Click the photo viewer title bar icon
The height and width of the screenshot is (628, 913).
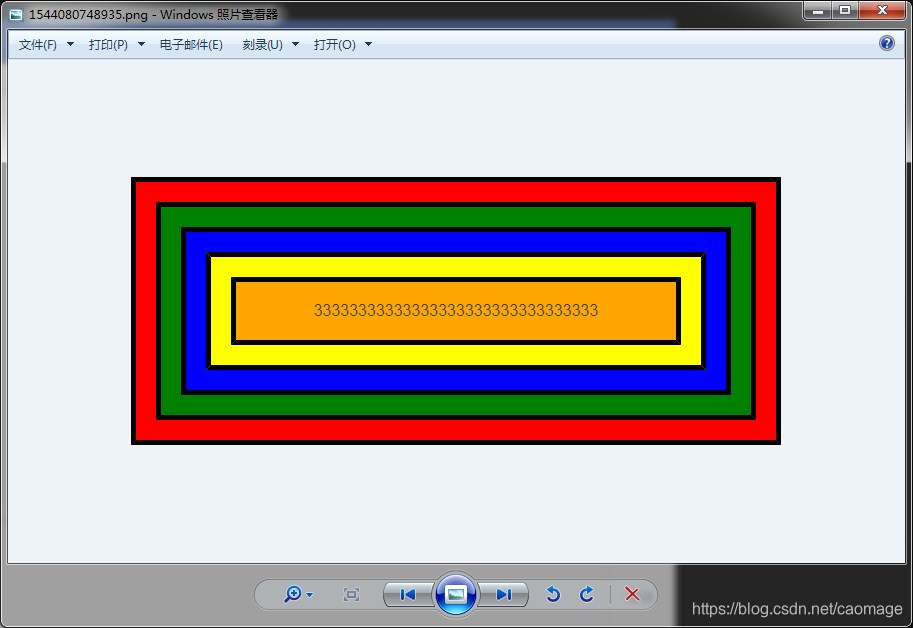pyautogui.click(x=16, y=15)
